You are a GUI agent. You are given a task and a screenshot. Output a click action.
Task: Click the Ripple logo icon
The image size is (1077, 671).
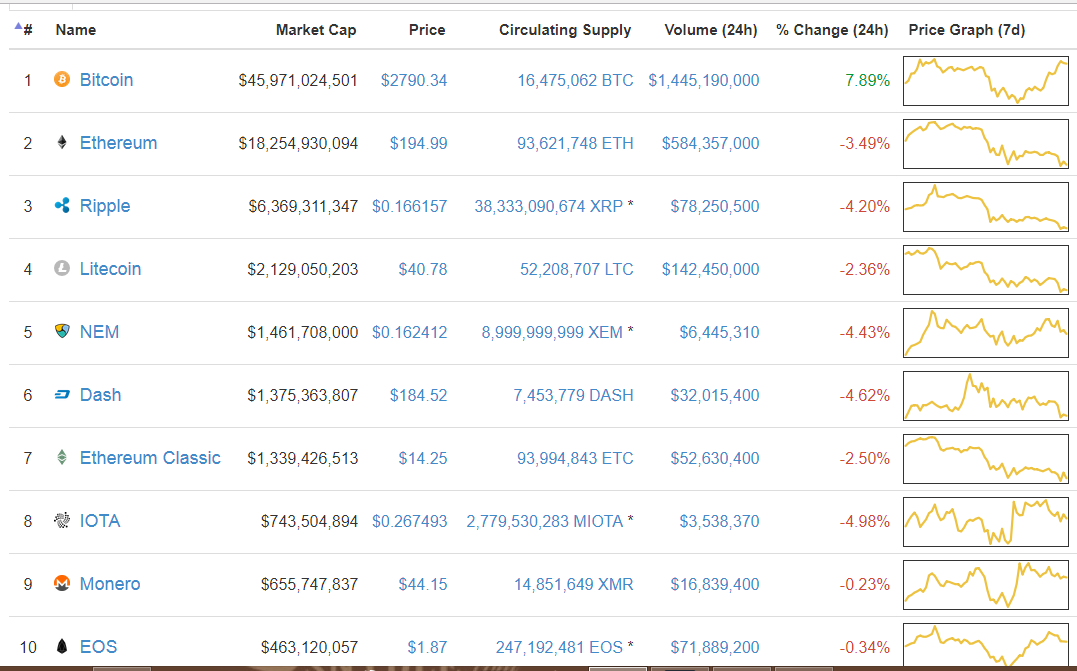(x=62, y=206)
